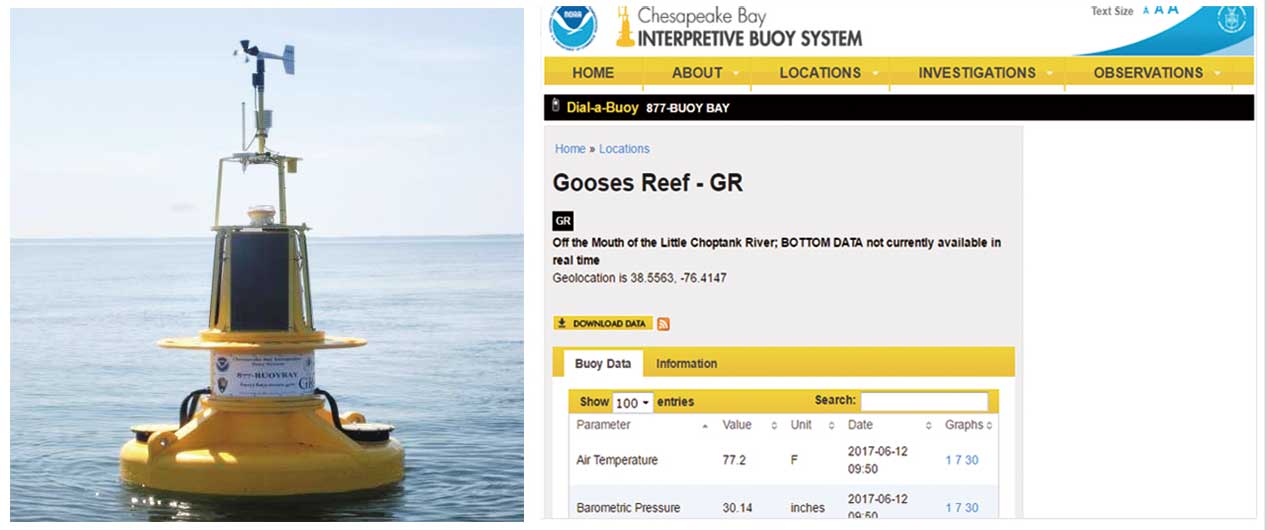Select the smallest text size A

click(x=1146, y=11)
